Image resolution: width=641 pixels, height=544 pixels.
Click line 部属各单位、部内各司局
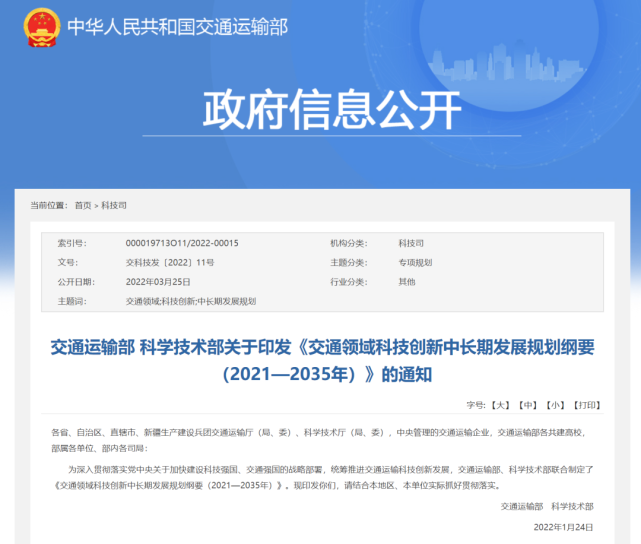pos(99,448)
